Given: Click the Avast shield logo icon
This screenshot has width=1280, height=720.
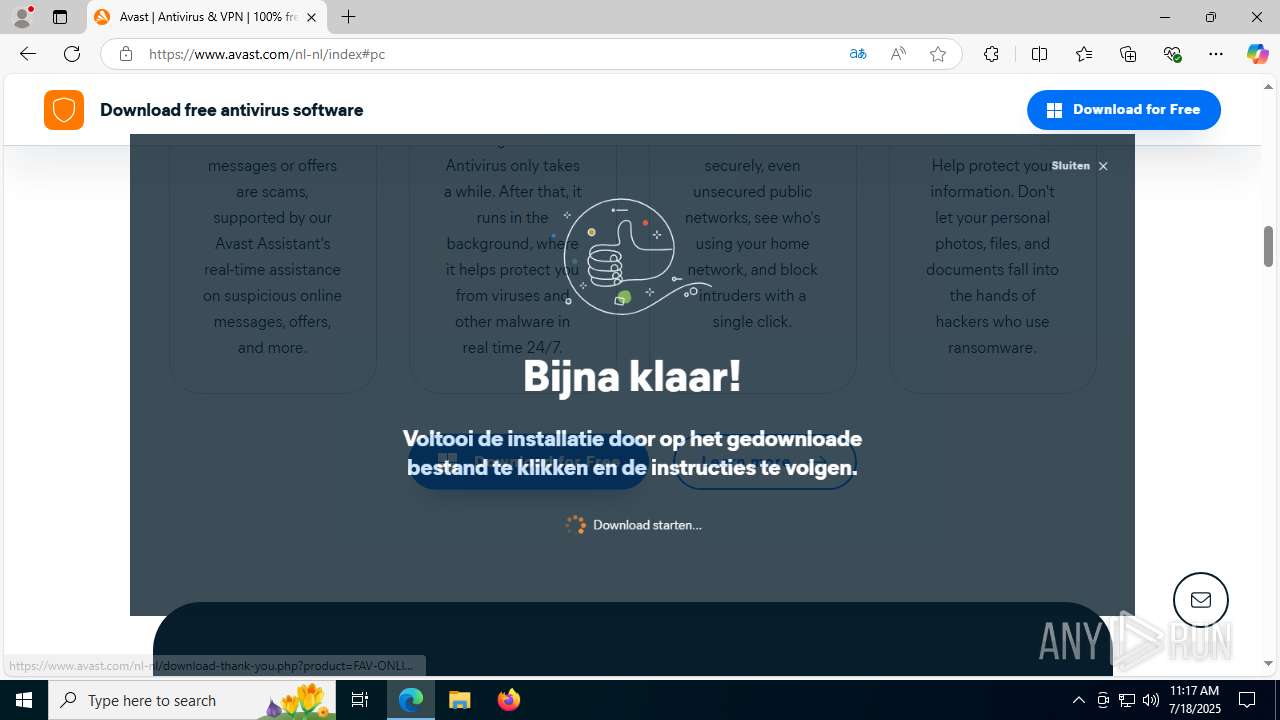Looking at the screenshot, I should point(64,110).
